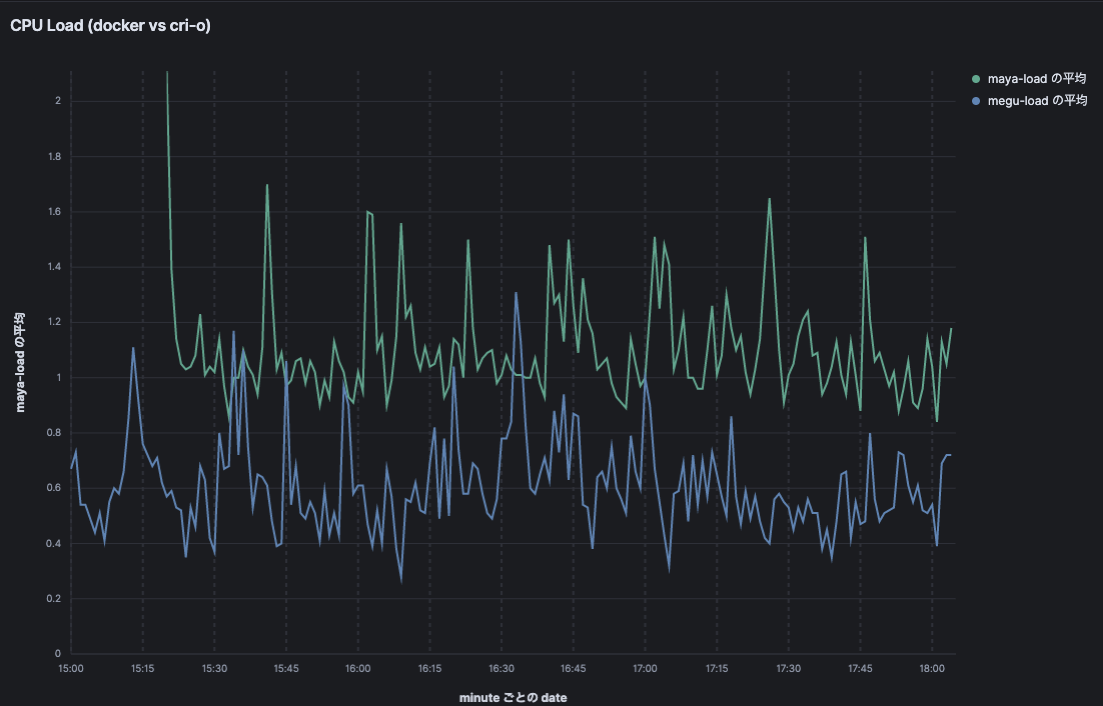Click the 17:00 x-axis tick label
1103x706 pixels.
coord(645,669)
